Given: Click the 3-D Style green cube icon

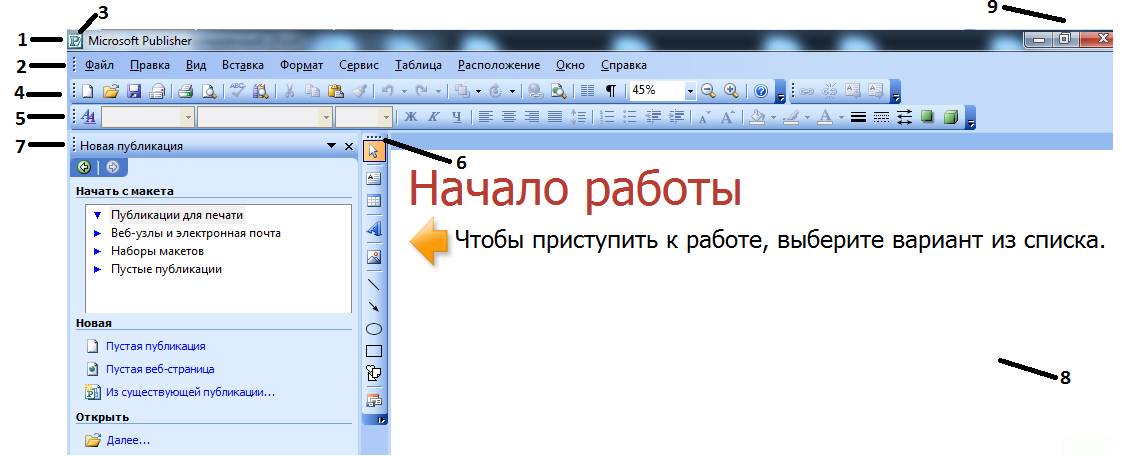Looking at the screenshot, I should click(950, 117).
